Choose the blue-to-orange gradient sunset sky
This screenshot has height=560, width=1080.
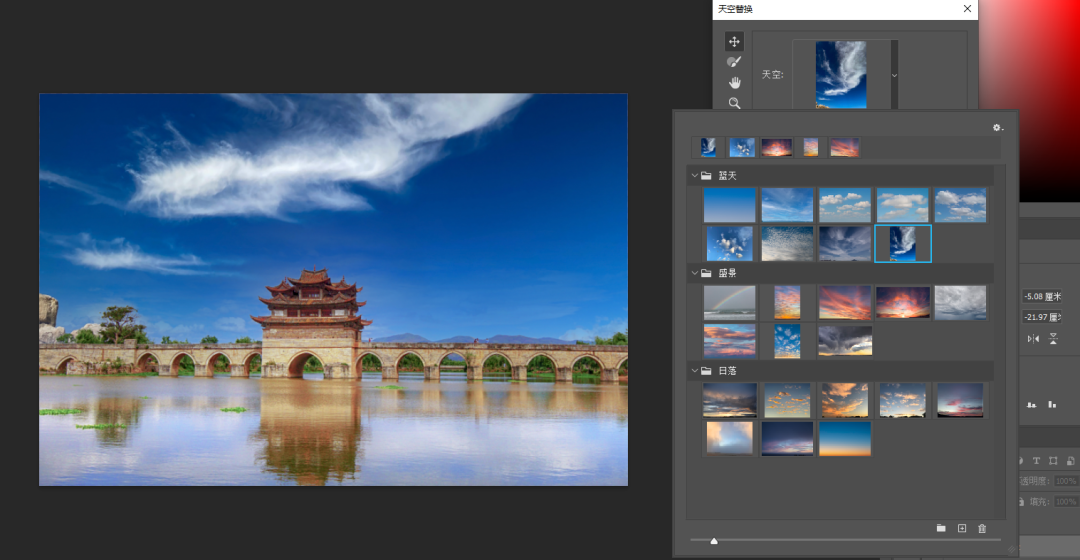click(845, 438)
